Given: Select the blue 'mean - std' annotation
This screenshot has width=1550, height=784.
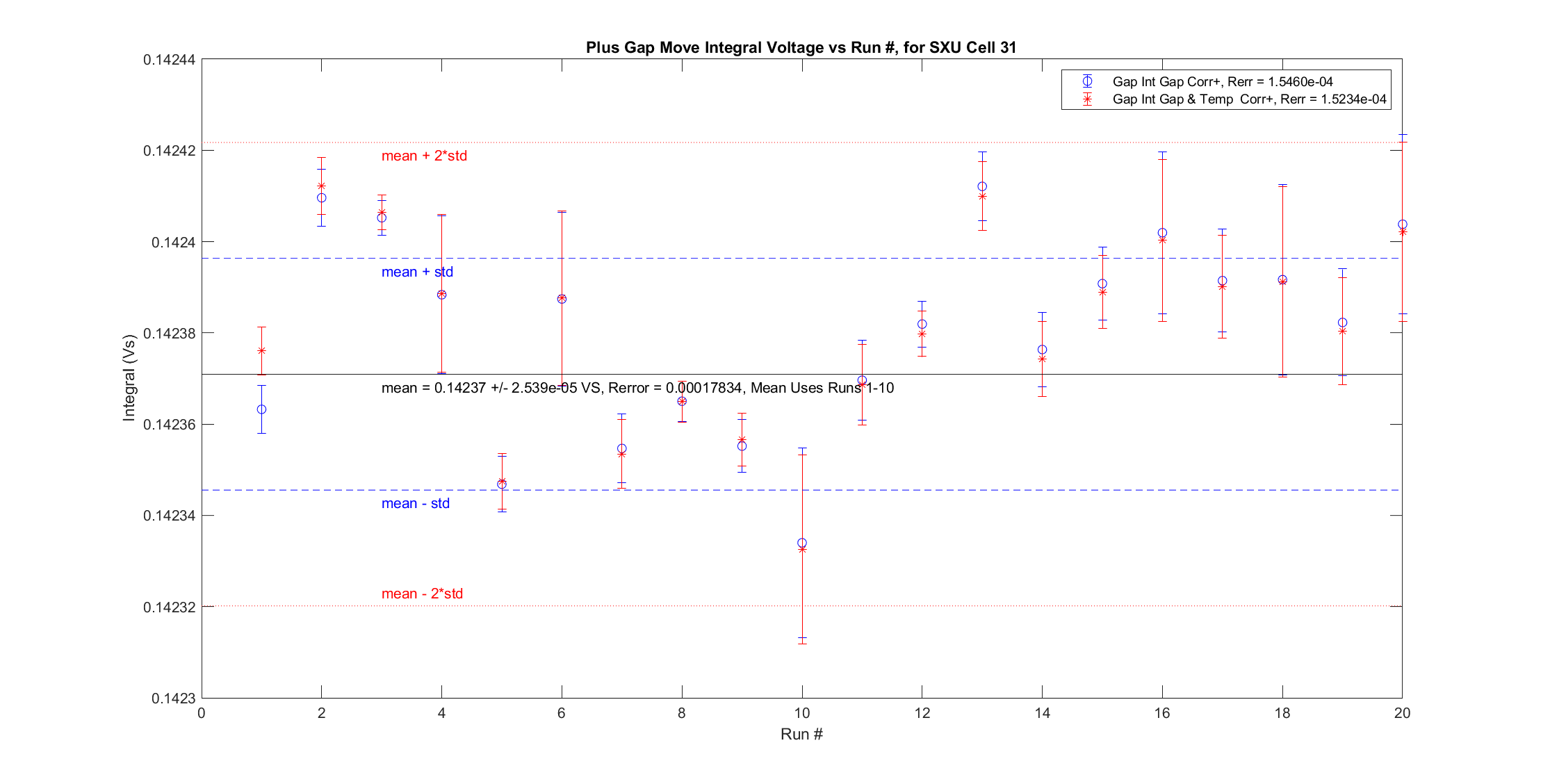Looking at the screenshot, I should click(x=415, y=503).
